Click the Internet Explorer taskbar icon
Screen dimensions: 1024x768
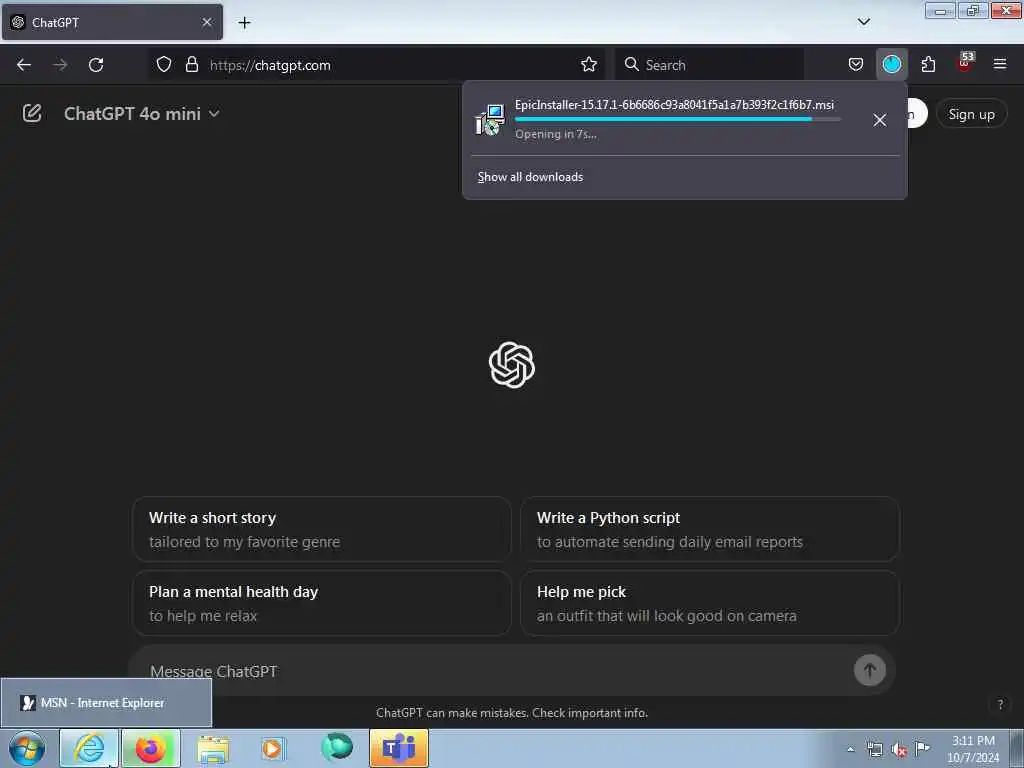tap(89, 748)
